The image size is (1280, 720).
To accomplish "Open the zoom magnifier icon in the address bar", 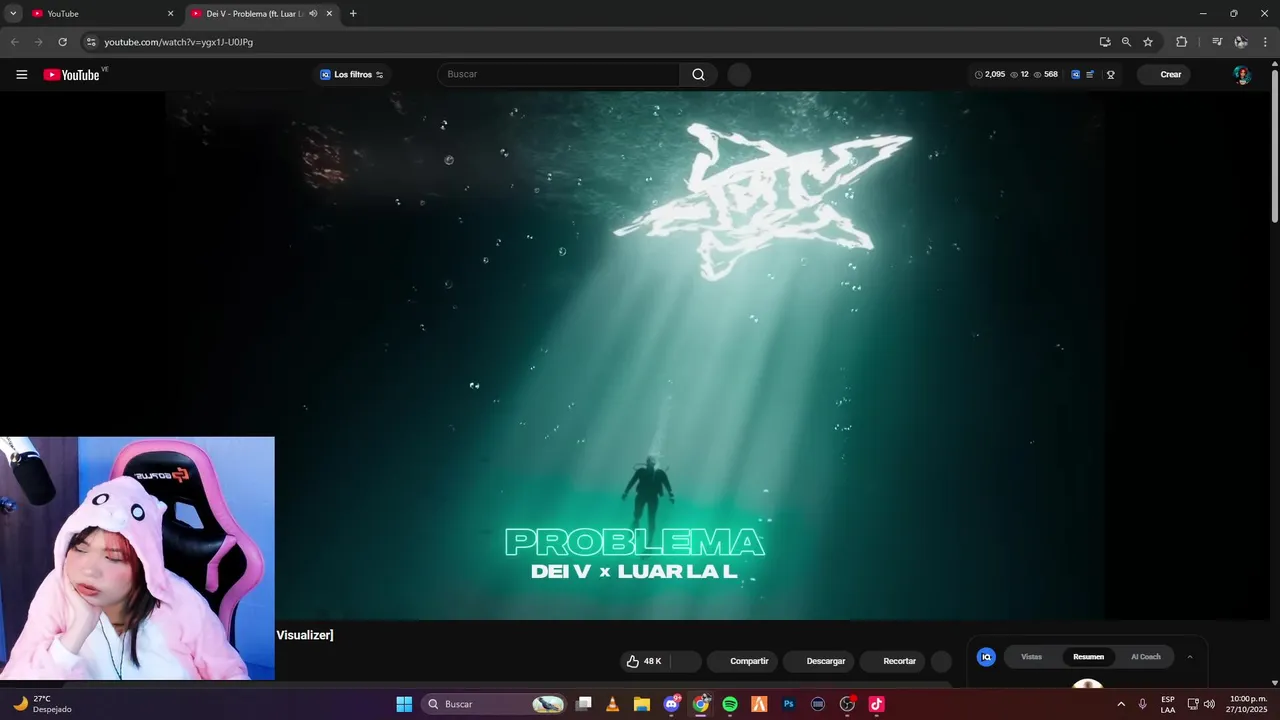I will [1126, 42].
